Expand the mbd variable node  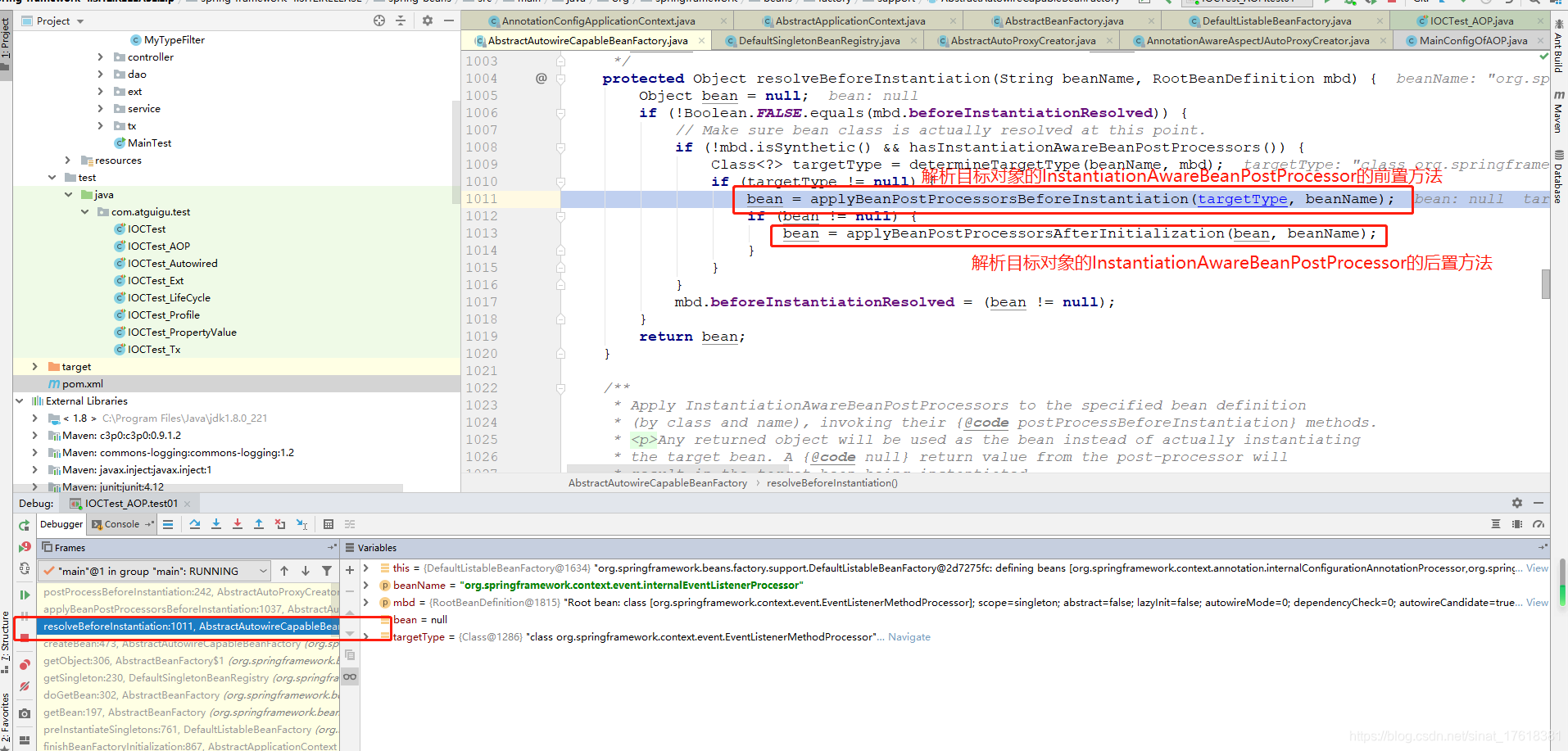(366, 603)
